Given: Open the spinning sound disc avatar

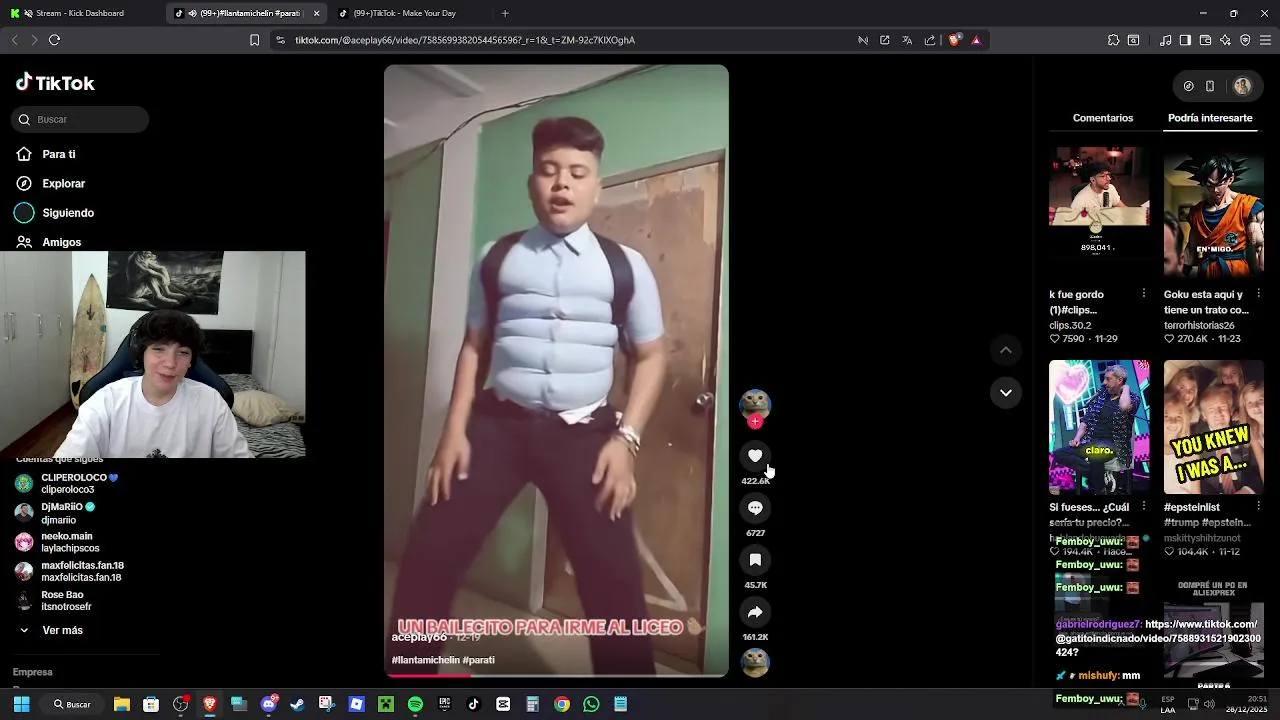Looking at the screenshot, I should coord(755,662).
